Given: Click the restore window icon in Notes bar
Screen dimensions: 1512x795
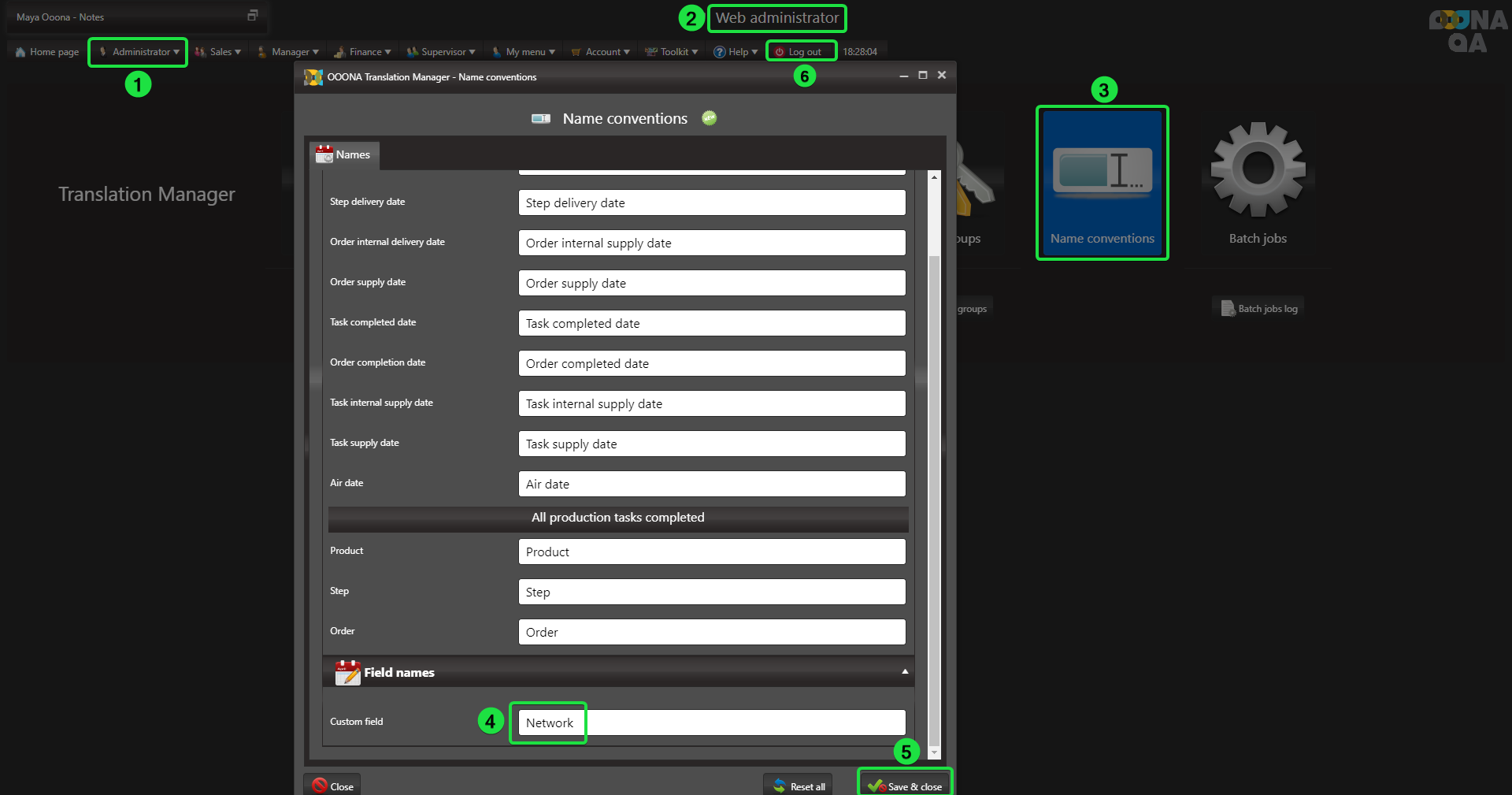Looking at the screenshot, I should click(x=252, y=16).
